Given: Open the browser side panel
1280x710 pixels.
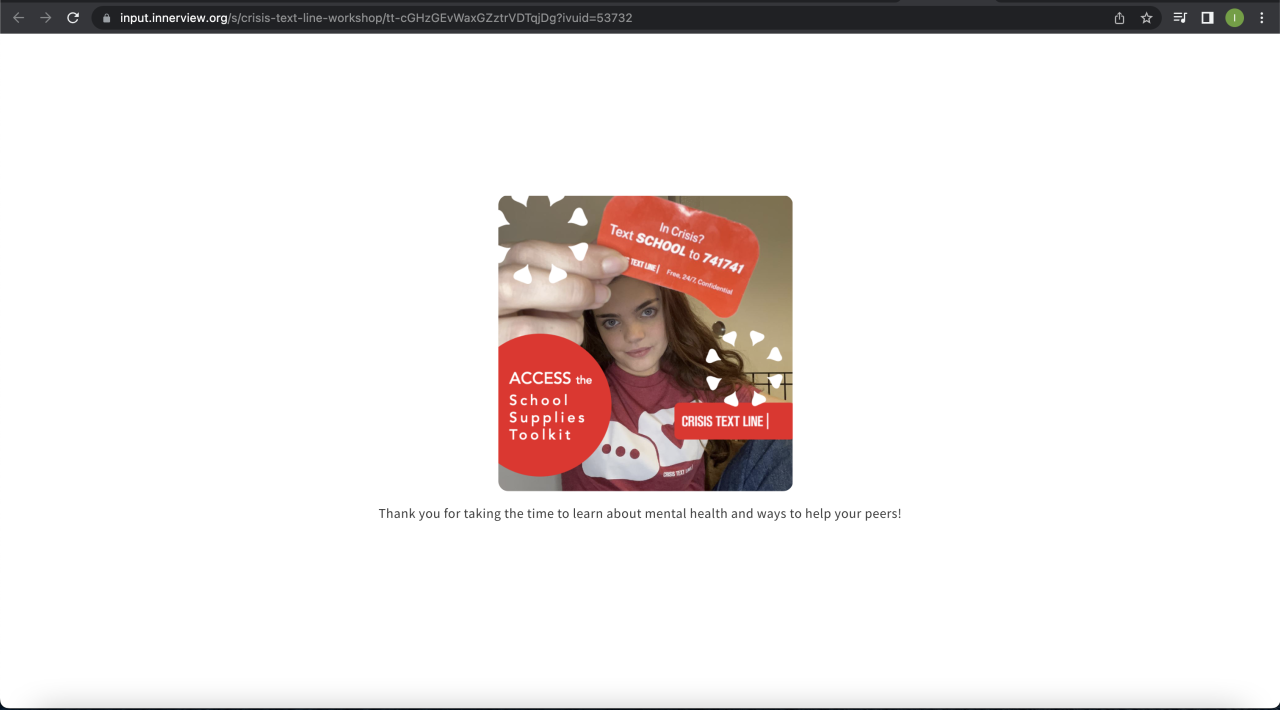Looking at the screenshot, I should (x=1207, y=18).
